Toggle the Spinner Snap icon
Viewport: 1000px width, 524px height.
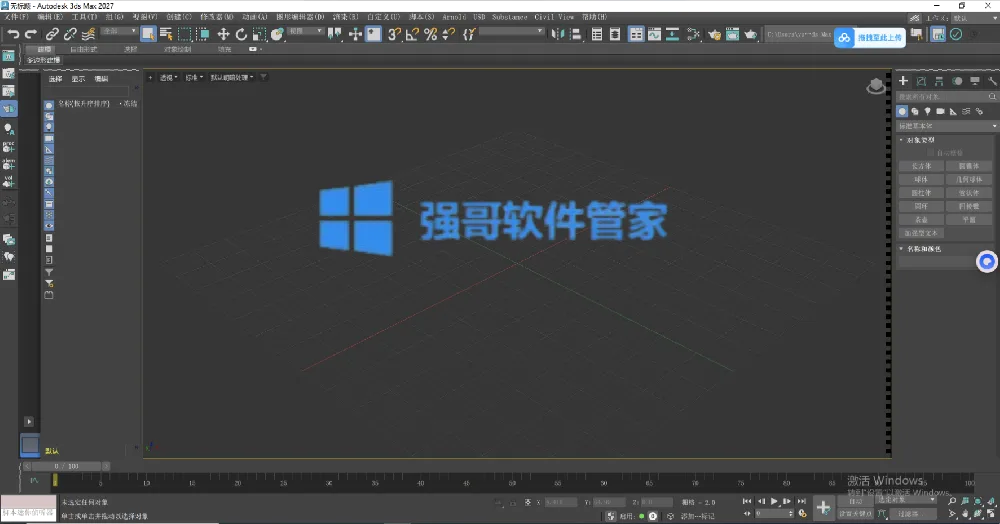point(449,34)
